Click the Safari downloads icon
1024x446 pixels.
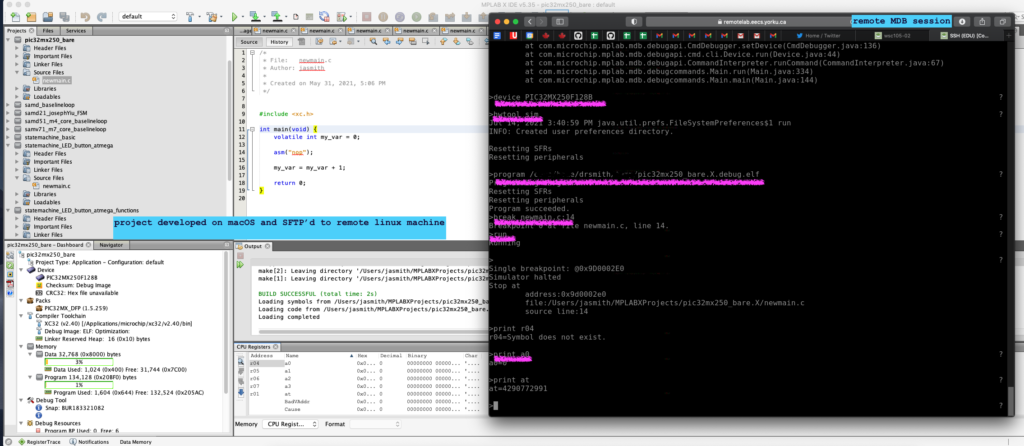pos(963,22)
